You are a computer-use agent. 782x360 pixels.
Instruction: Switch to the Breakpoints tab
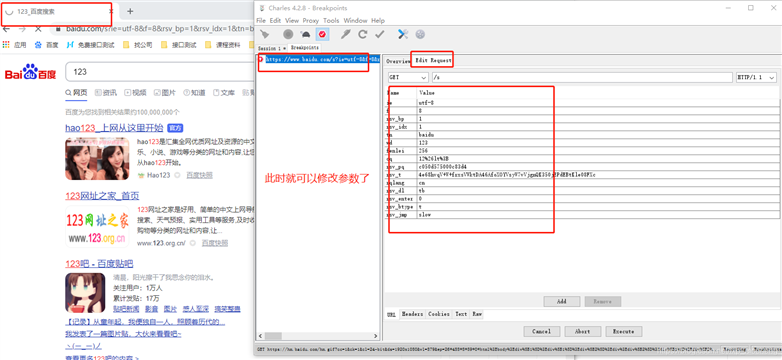point(305,47)
